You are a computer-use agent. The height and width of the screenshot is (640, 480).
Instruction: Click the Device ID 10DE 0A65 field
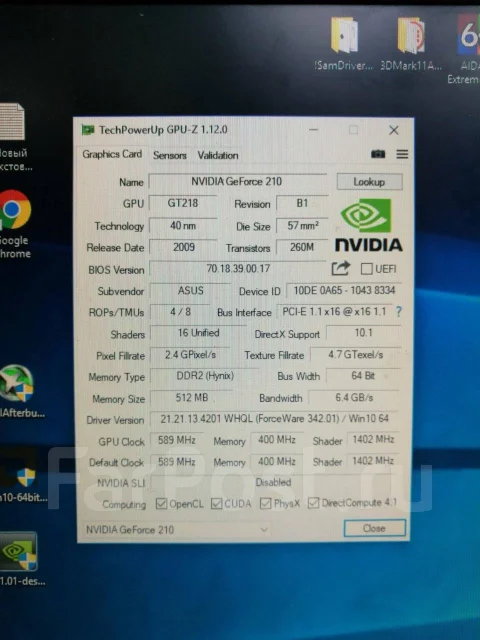click(x=344, y=290)
